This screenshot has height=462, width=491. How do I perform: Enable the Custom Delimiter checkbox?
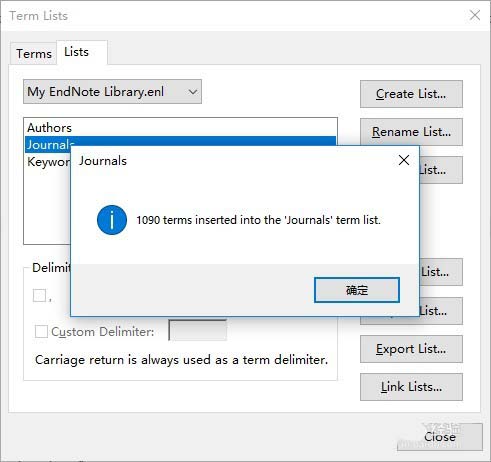pos(41,331)
